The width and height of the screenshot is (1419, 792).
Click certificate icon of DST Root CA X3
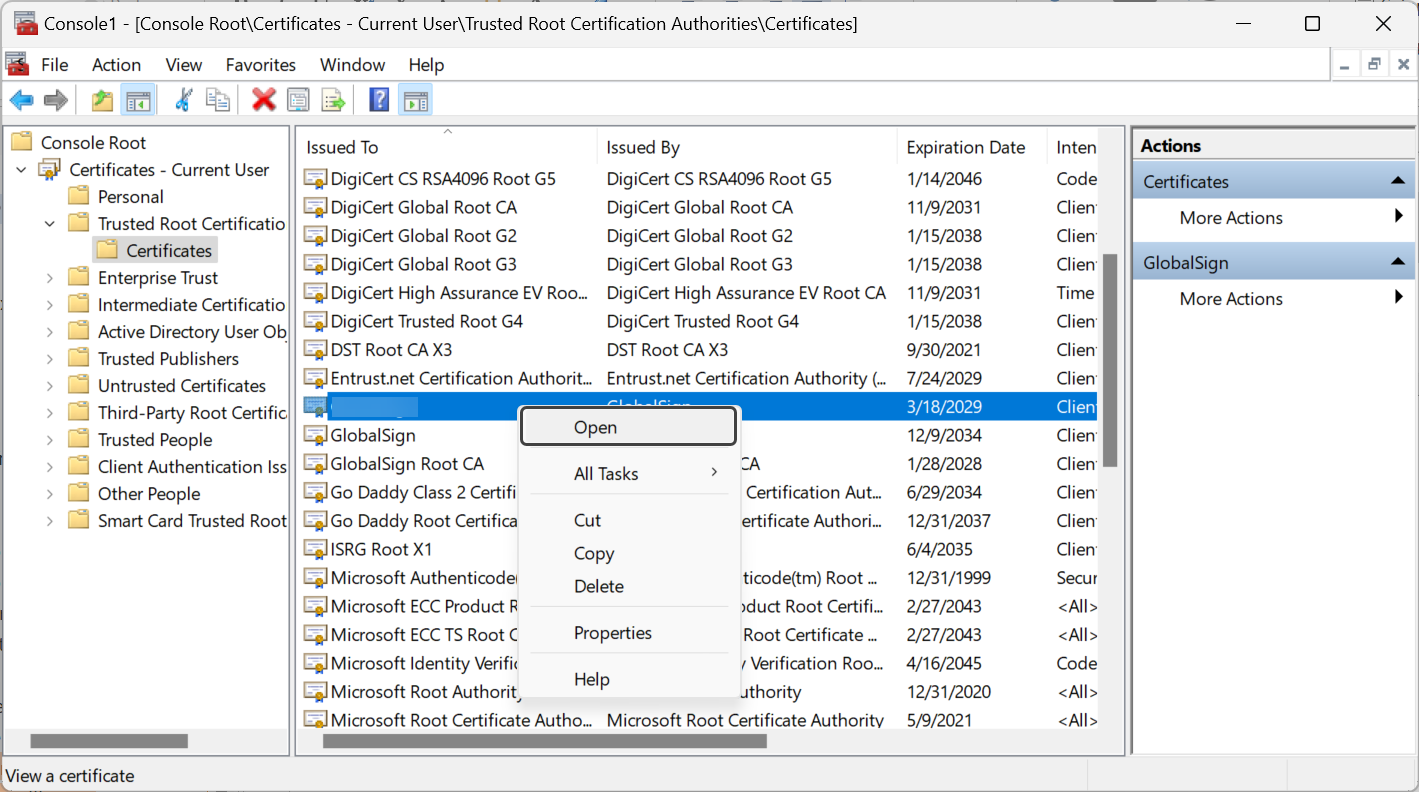coord(315,350)
